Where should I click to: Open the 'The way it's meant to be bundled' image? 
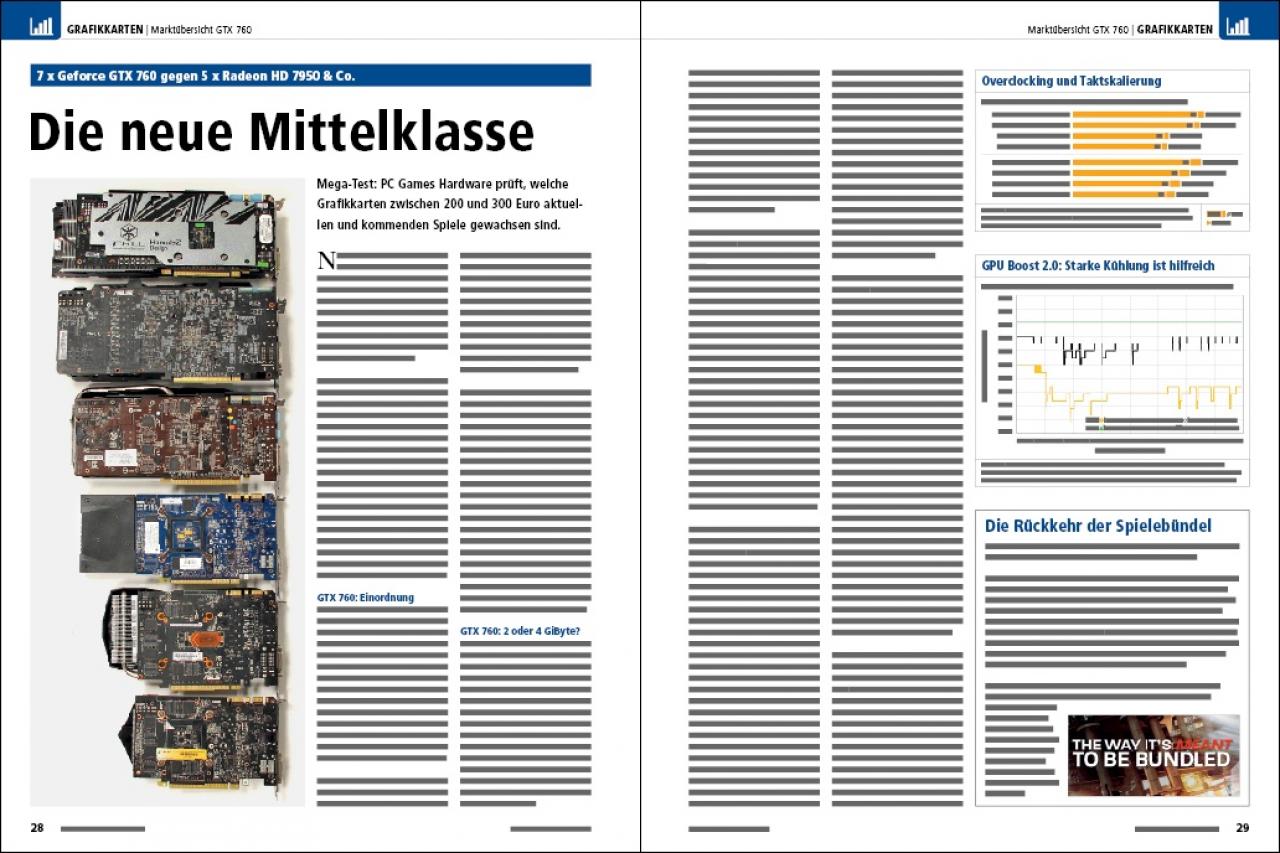pos(1154,755)
